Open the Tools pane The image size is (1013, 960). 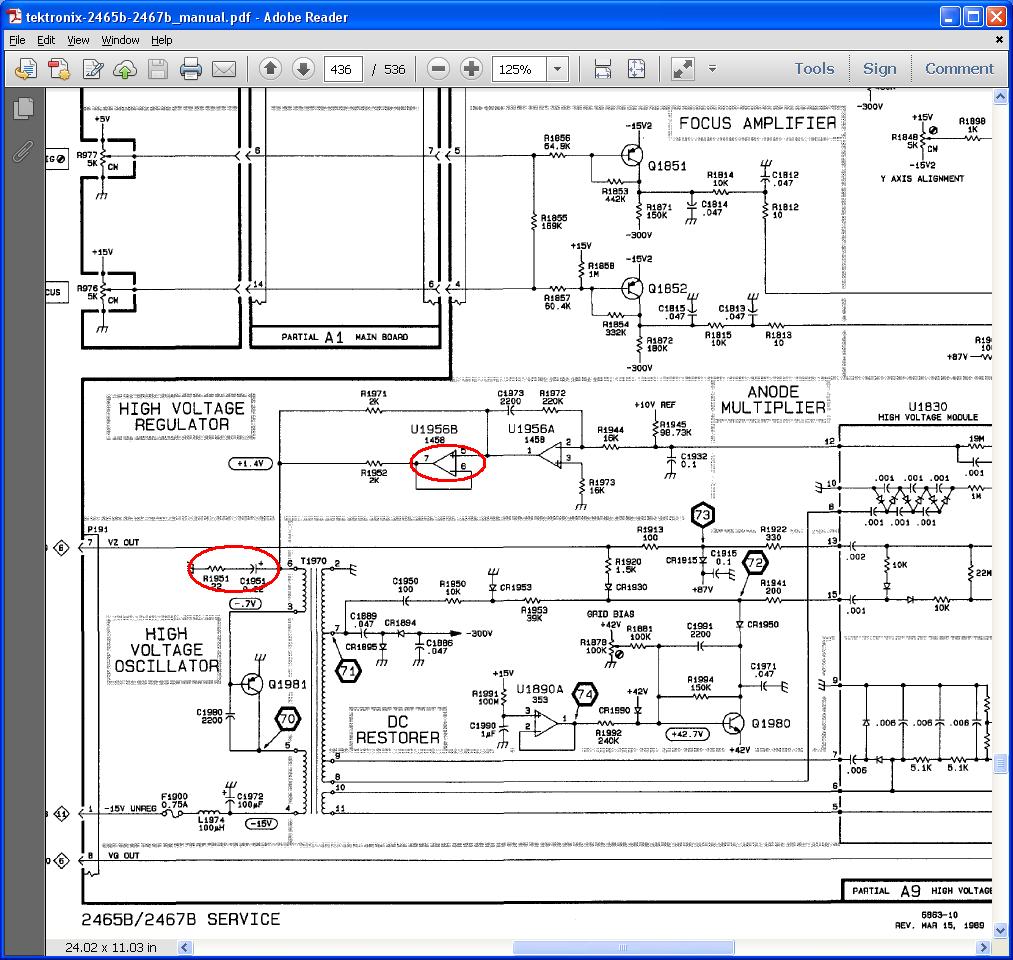(x=814, y=68)
